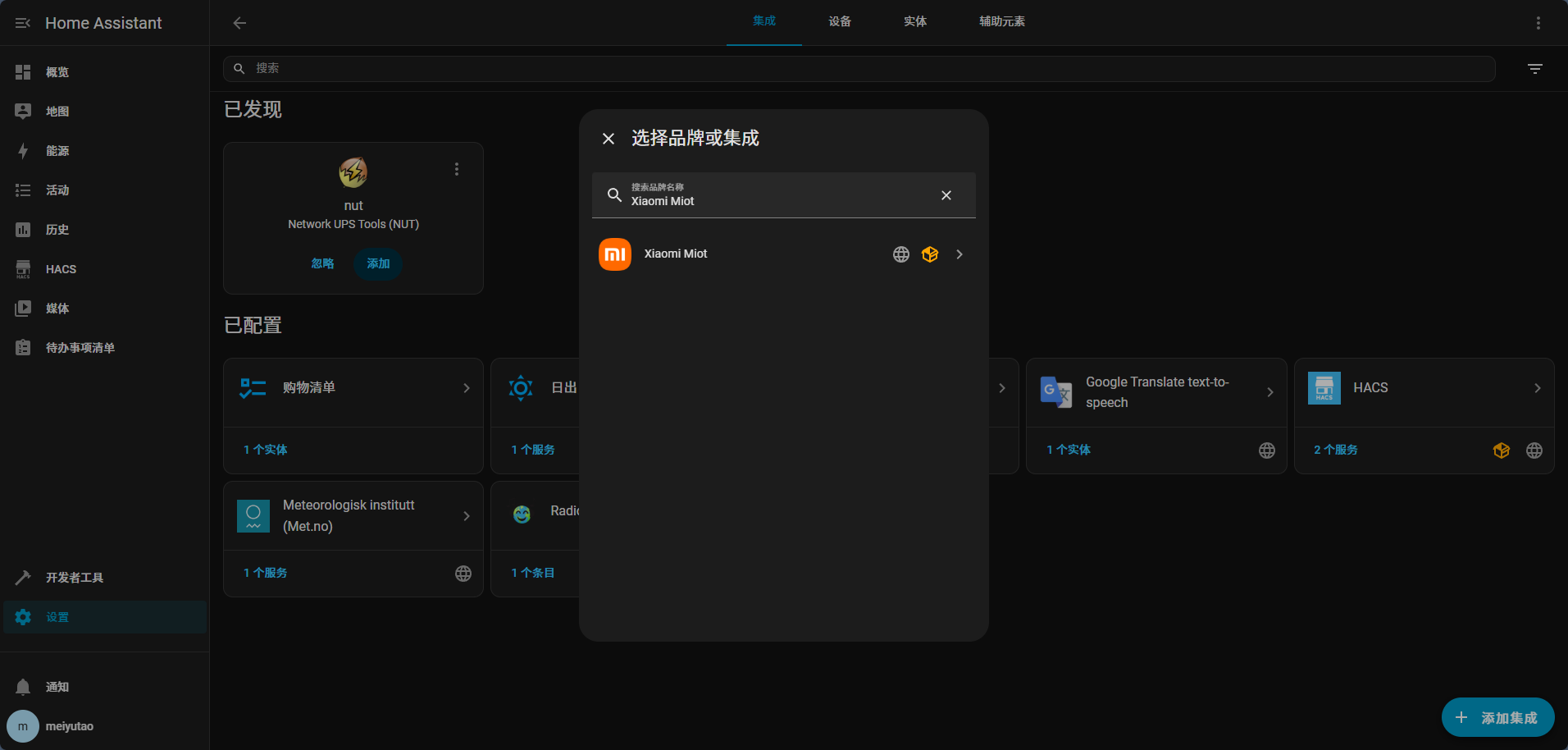The image size is (1568, 750).
Task: Open the filter icon beside search
Action: [x=1534, y=69]
